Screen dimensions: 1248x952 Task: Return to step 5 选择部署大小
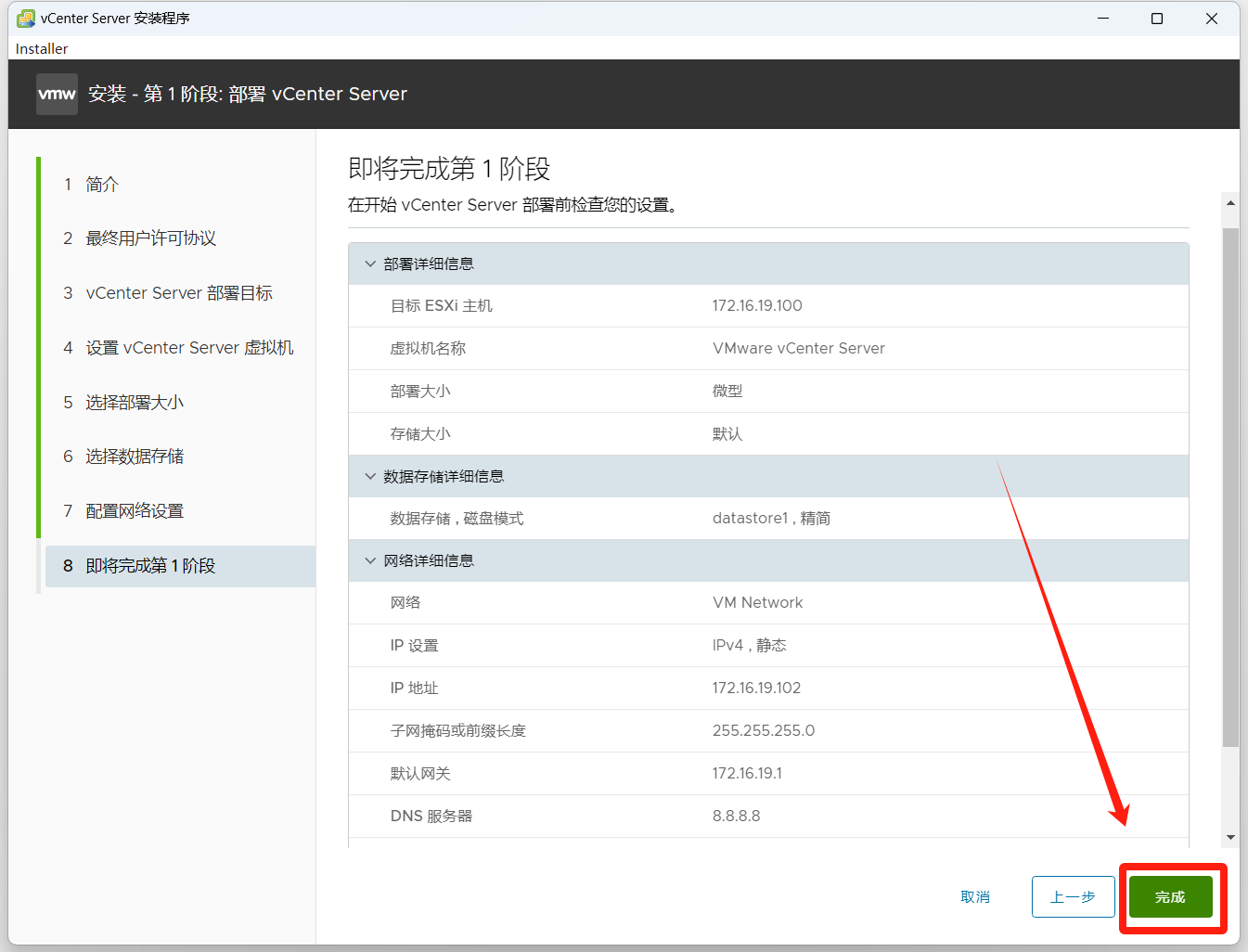pyautogui.click(x=135, y=403)
